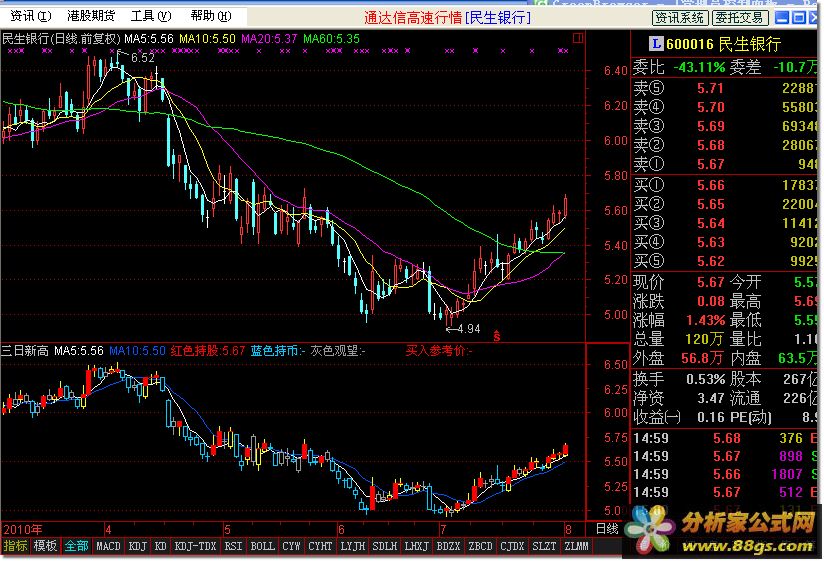Click the 买入参考价 label
This screenshot has width=824, height=561.
(439, 350)
